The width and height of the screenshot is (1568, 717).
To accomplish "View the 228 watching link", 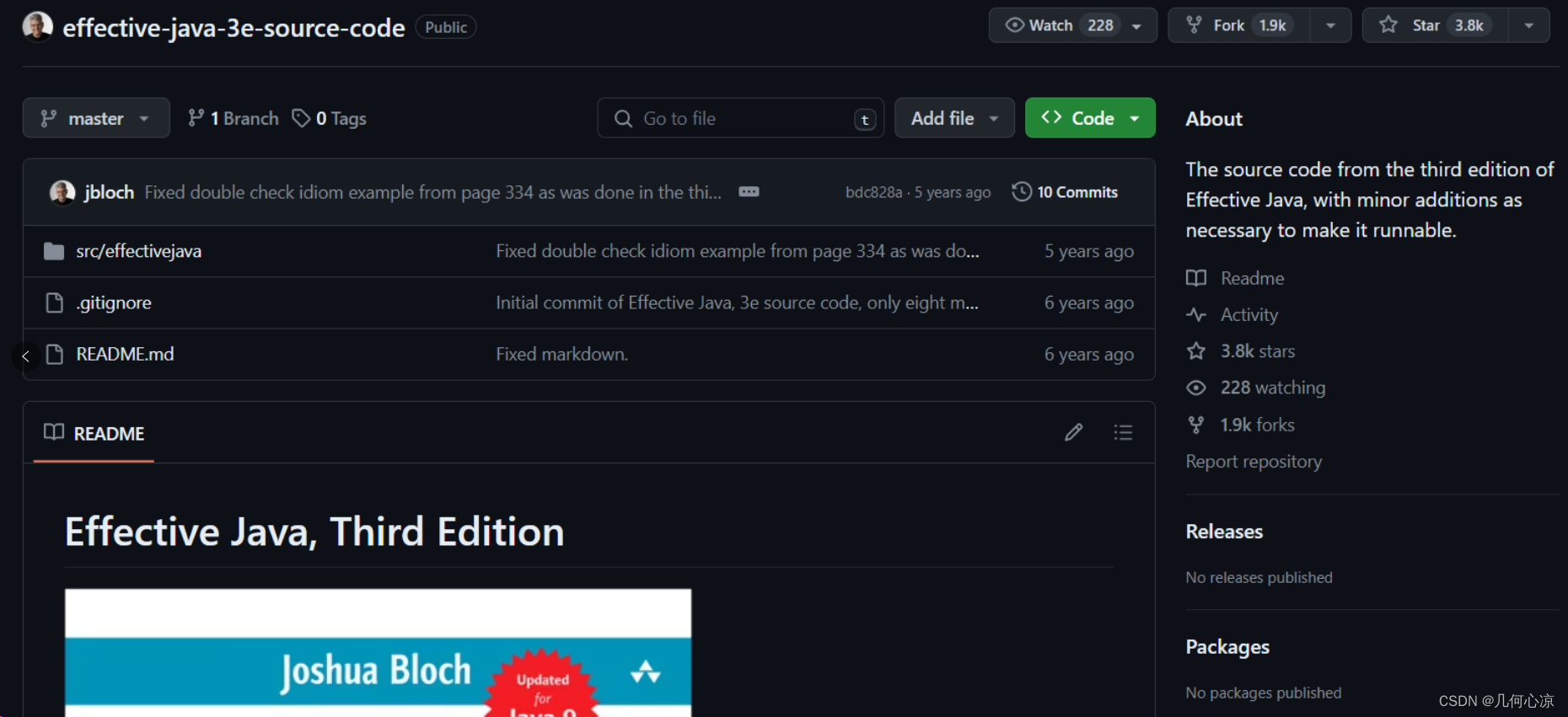I will click(1273, 388).
